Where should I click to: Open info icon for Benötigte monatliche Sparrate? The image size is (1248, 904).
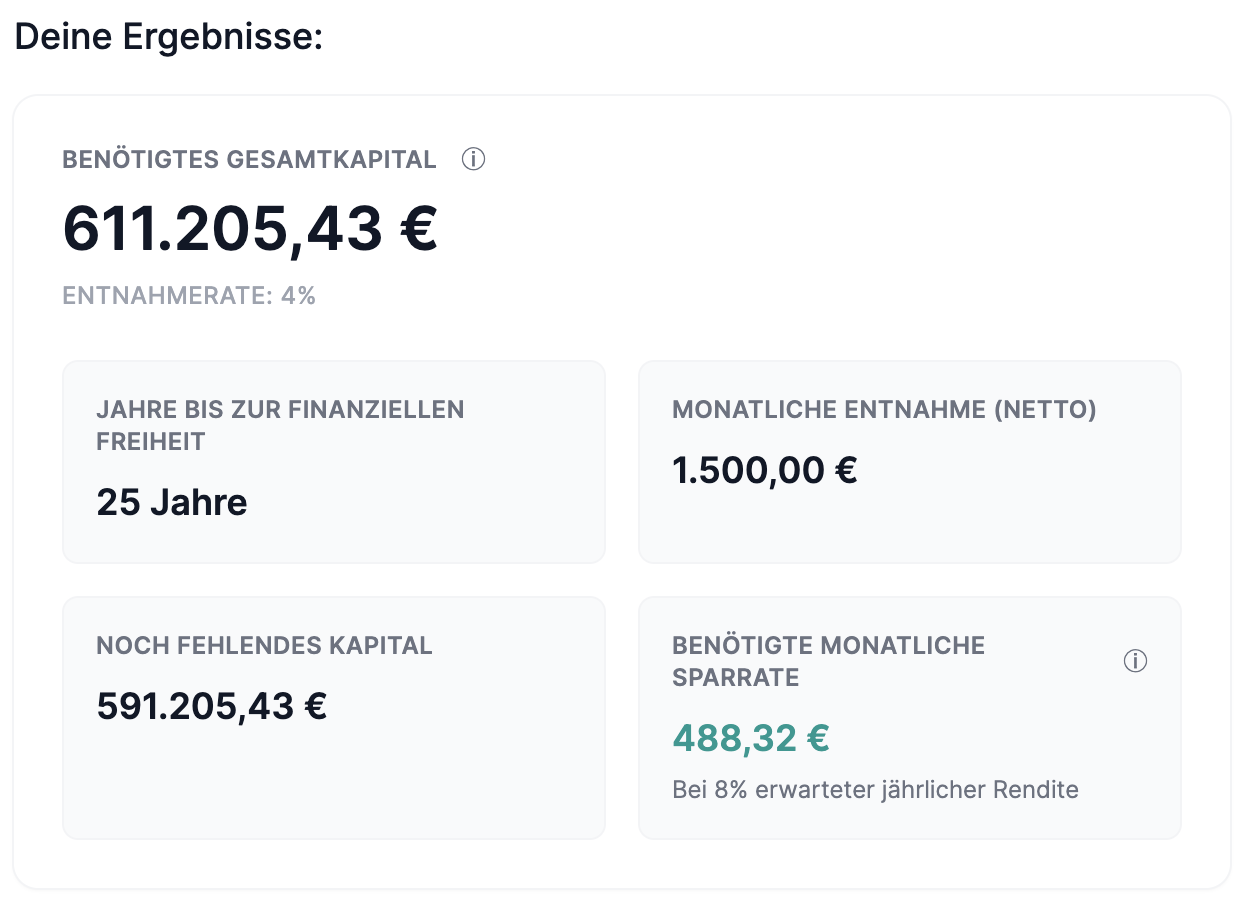pos(1135,661)
